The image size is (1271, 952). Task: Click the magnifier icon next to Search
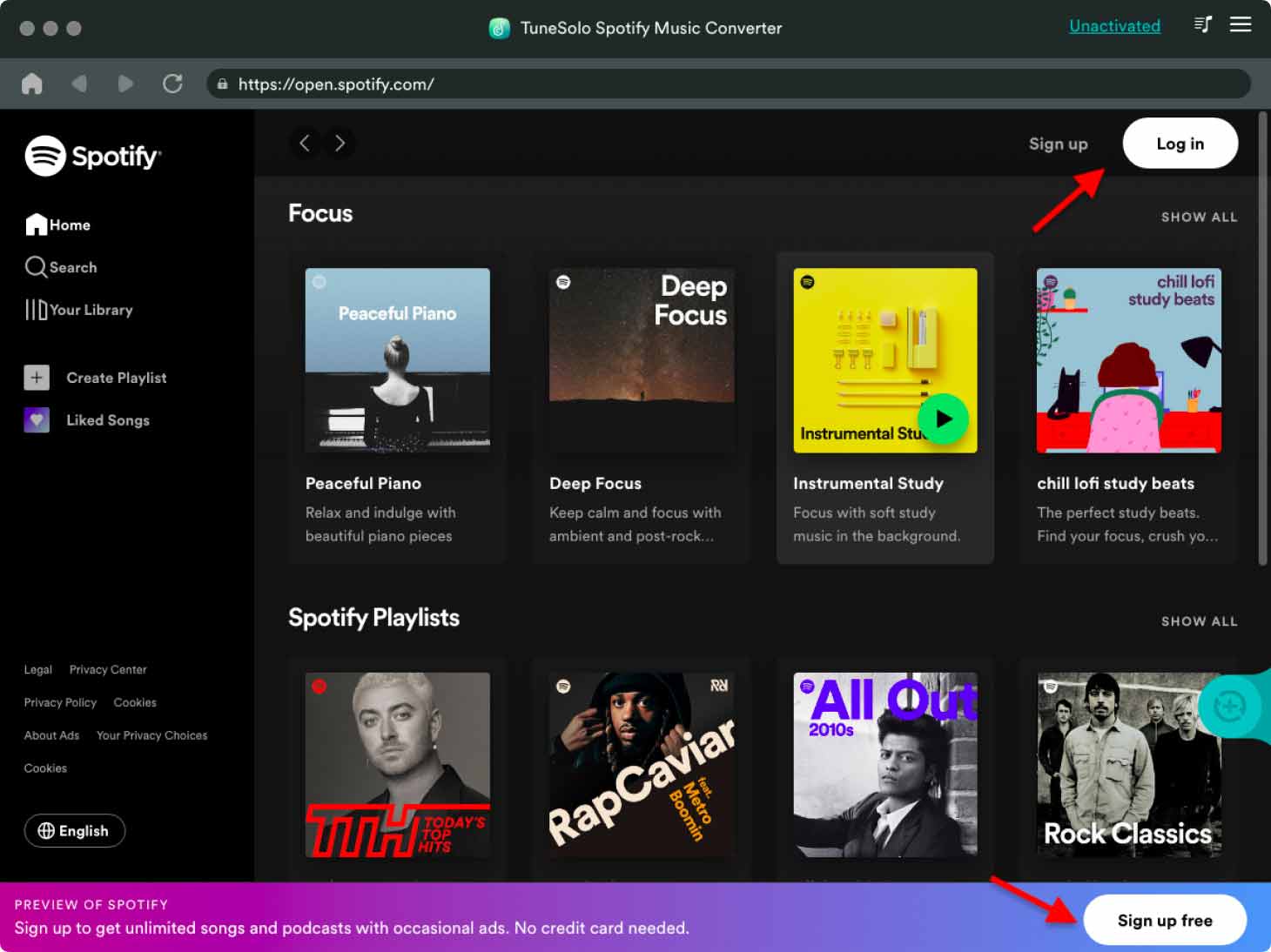tap(36, 267)
